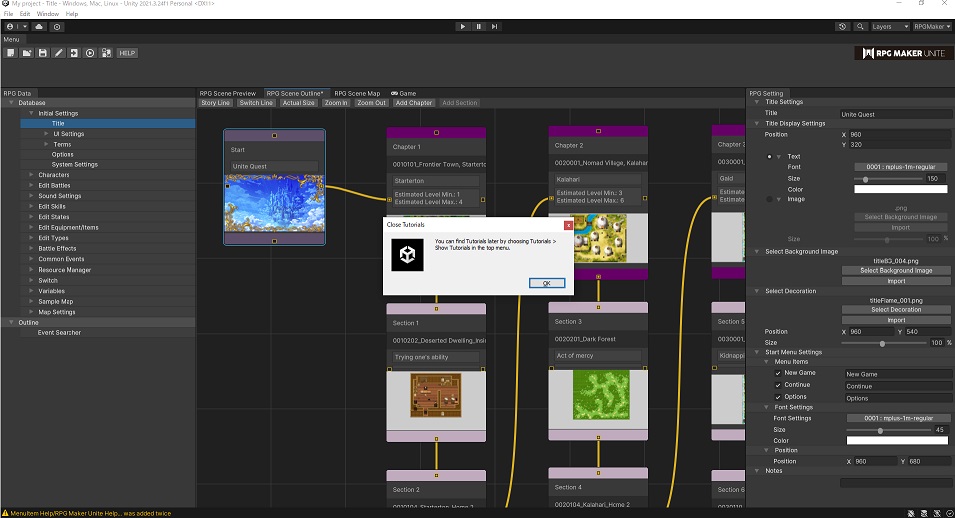
Task: Click the new project document icon
Action: (11, 53)
